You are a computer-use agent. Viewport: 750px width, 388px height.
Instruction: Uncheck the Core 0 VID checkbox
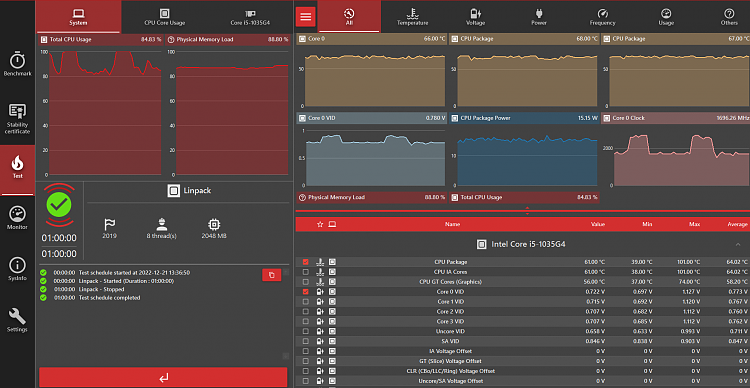pos(306,291)
